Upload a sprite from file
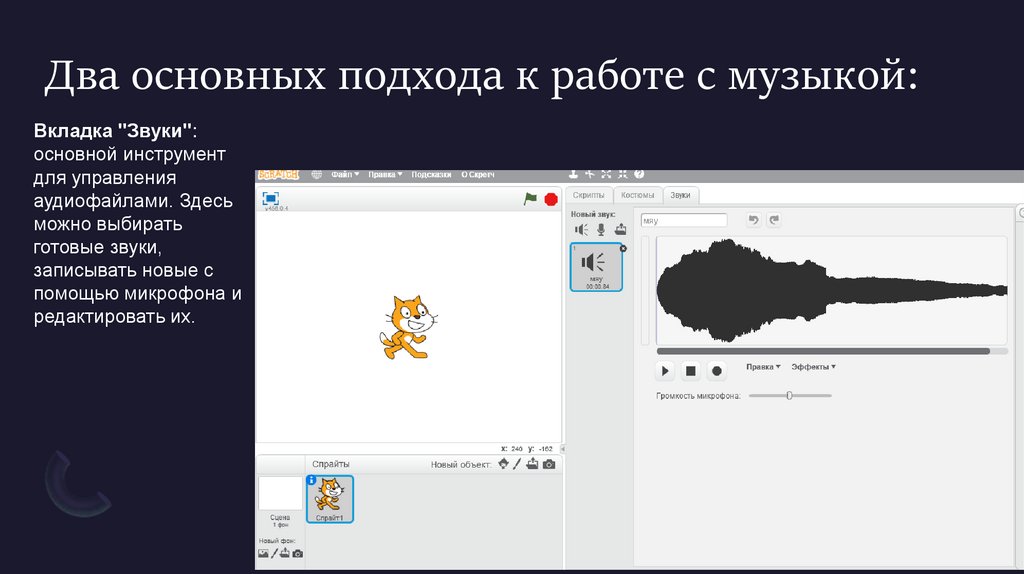 pos(532,464)
